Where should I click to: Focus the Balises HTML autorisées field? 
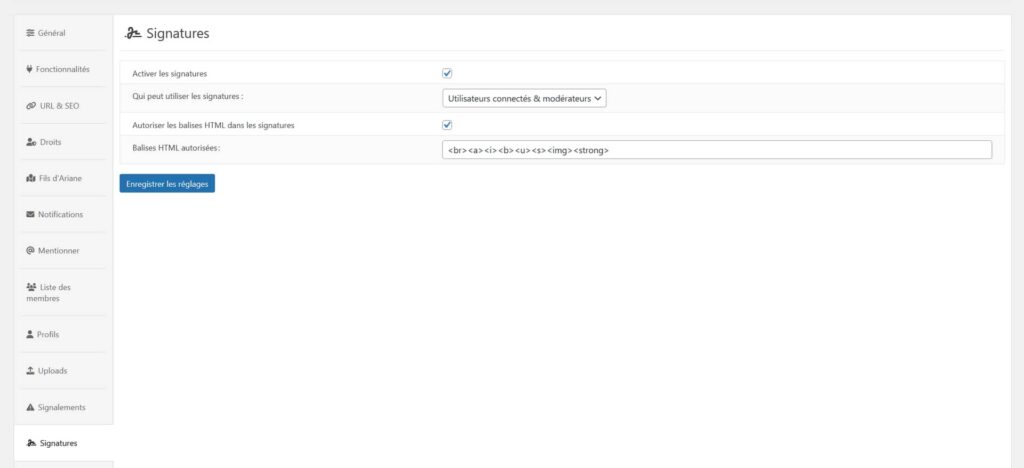point(716,150)
